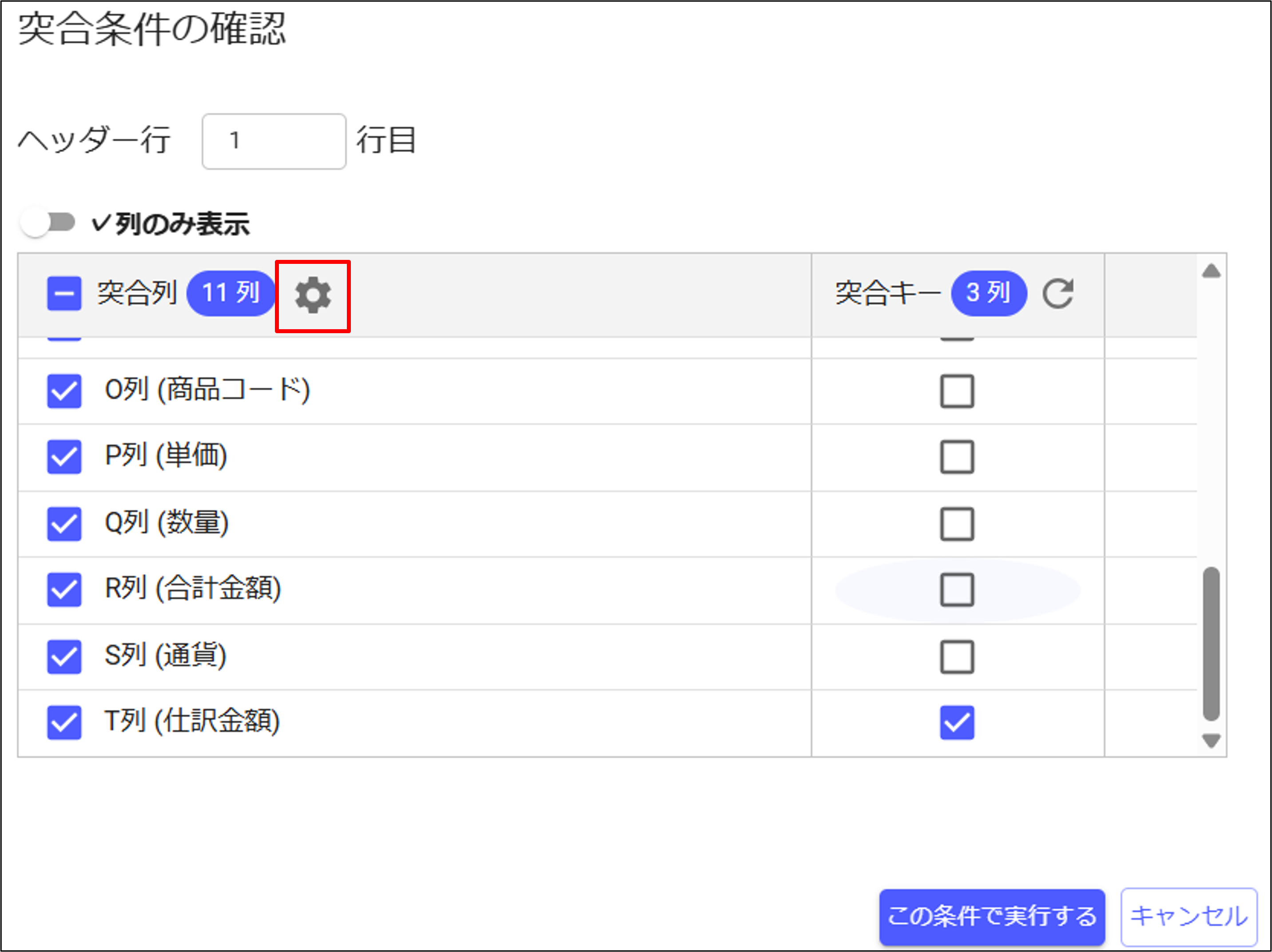Enable 突合キー for P列 (単価)
1272x952 pixels.
pos(957,457)
